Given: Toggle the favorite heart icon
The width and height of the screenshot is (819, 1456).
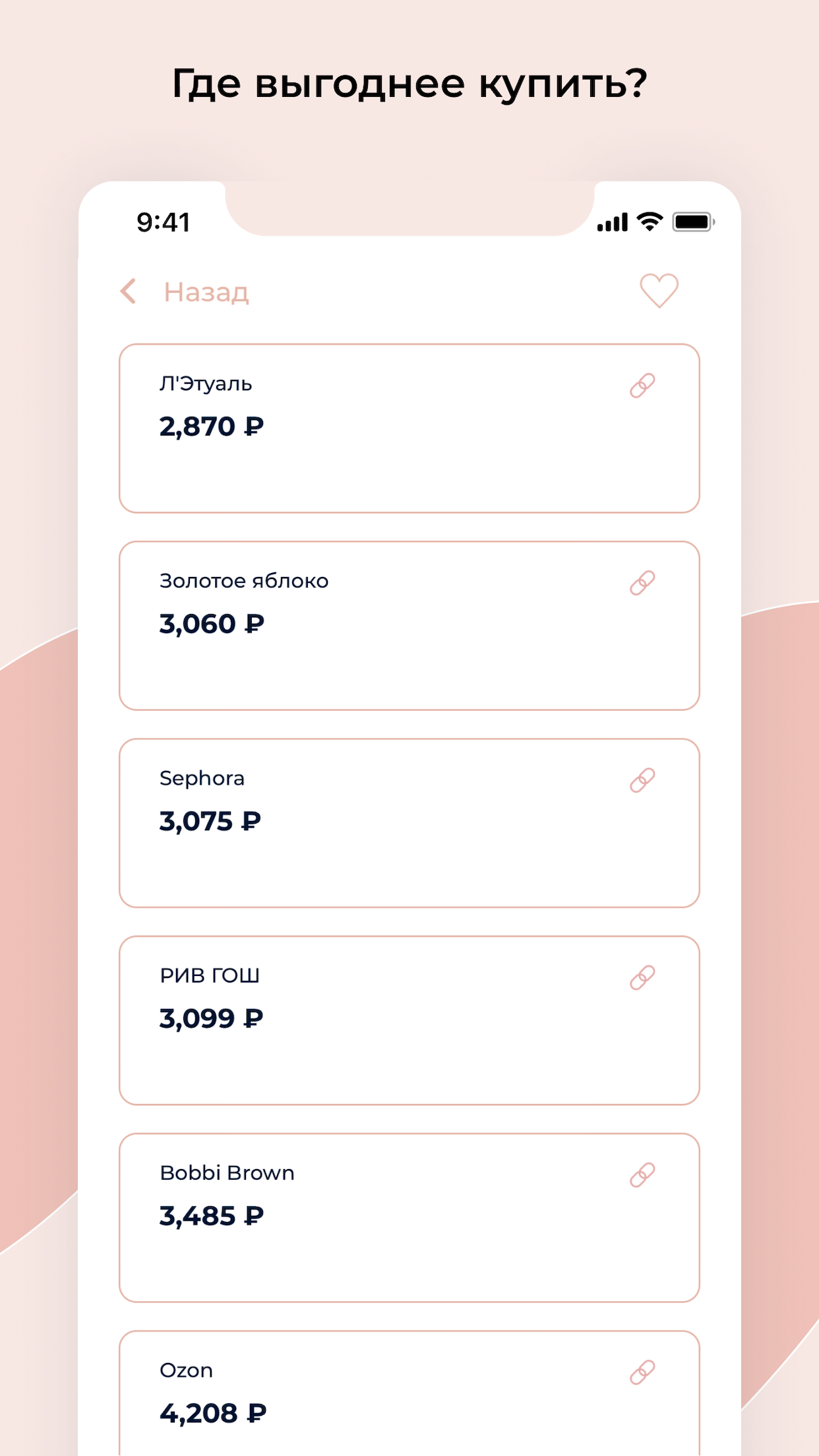Looking at the screenshot, I should tap(659, 290).
